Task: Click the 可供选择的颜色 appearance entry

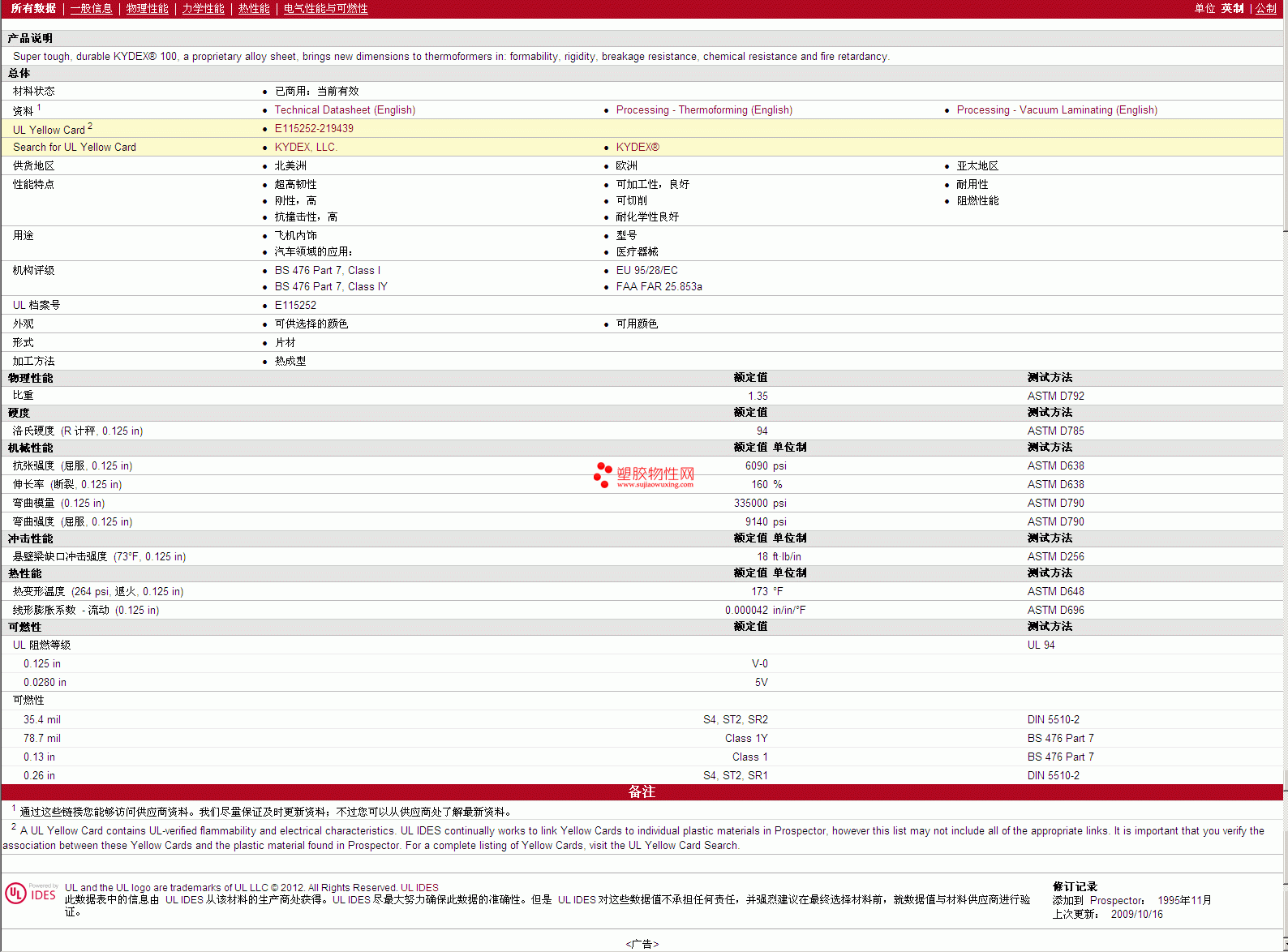Action: coord(311,324)
